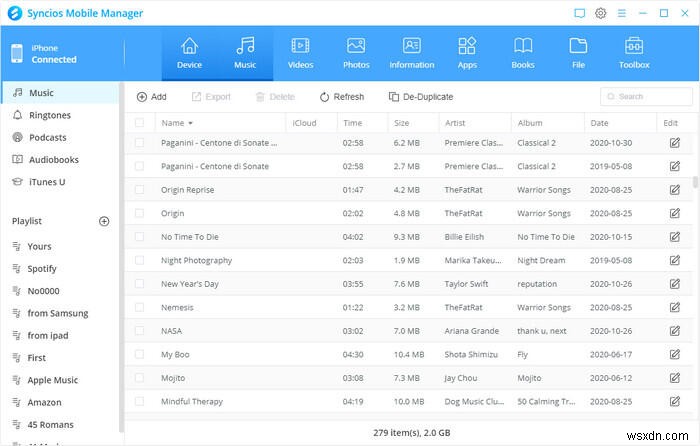Open the File manager icon

[578, 46]
